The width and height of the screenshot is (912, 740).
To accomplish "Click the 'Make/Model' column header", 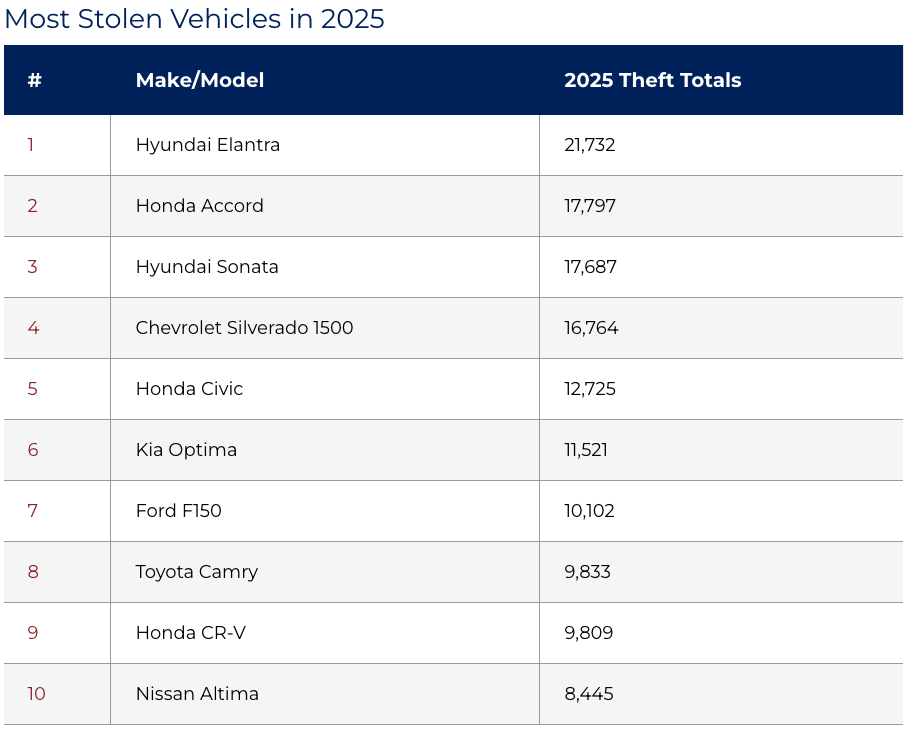I will coord(200,80).
